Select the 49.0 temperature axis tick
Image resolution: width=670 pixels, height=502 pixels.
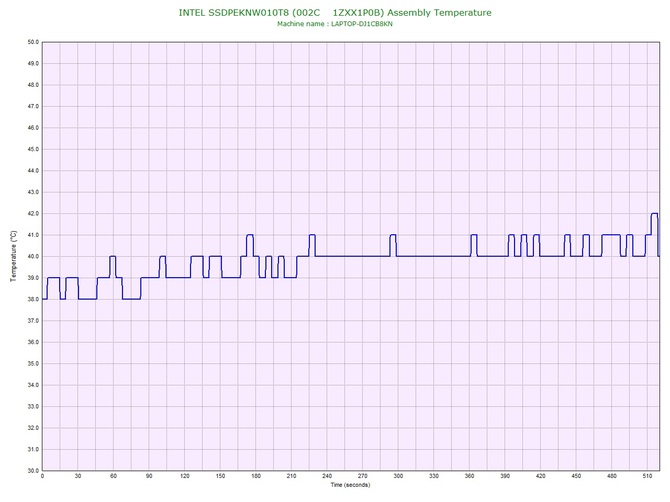(33, 63)
